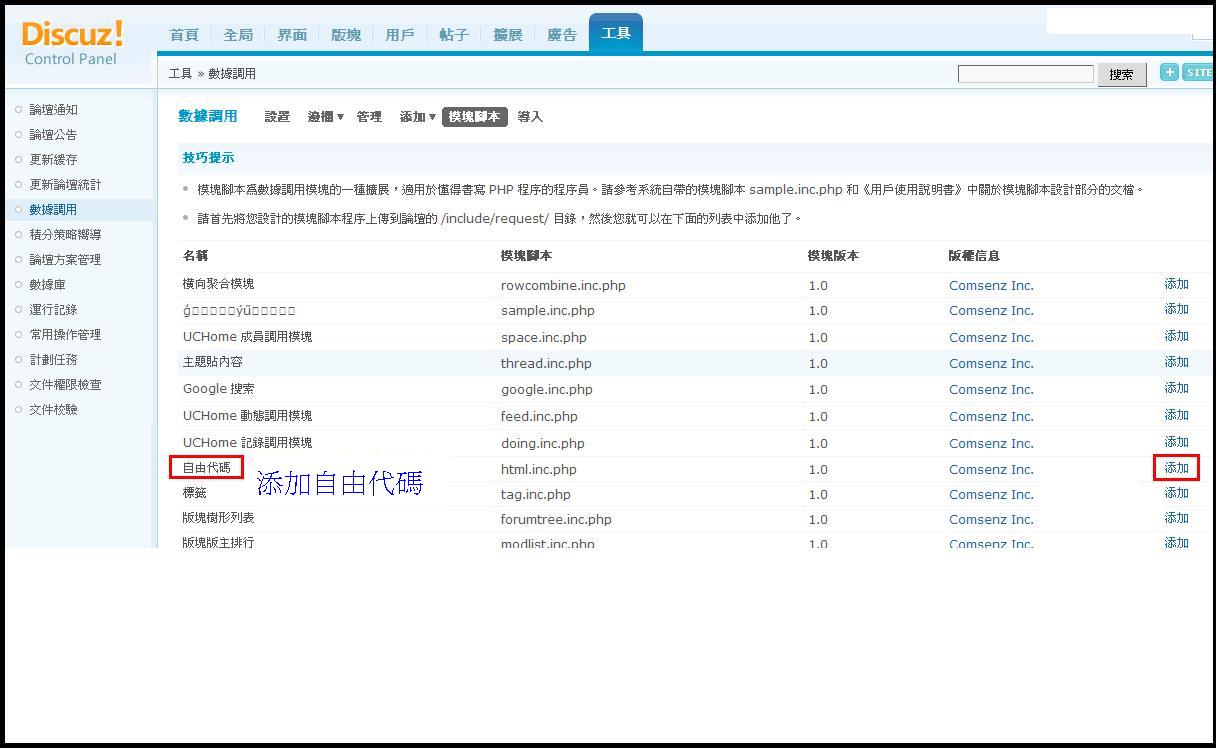Viewport: 1216px width, 748px height.
Task: Switch to the 全局 top tab
Action: (x=238, y=35)
